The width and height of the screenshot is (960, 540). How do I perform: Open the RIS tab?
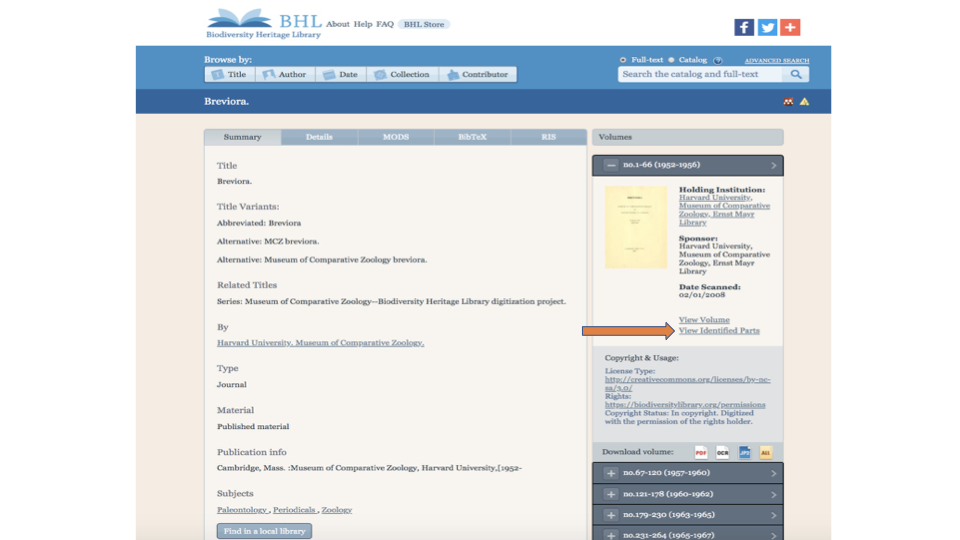549,137
